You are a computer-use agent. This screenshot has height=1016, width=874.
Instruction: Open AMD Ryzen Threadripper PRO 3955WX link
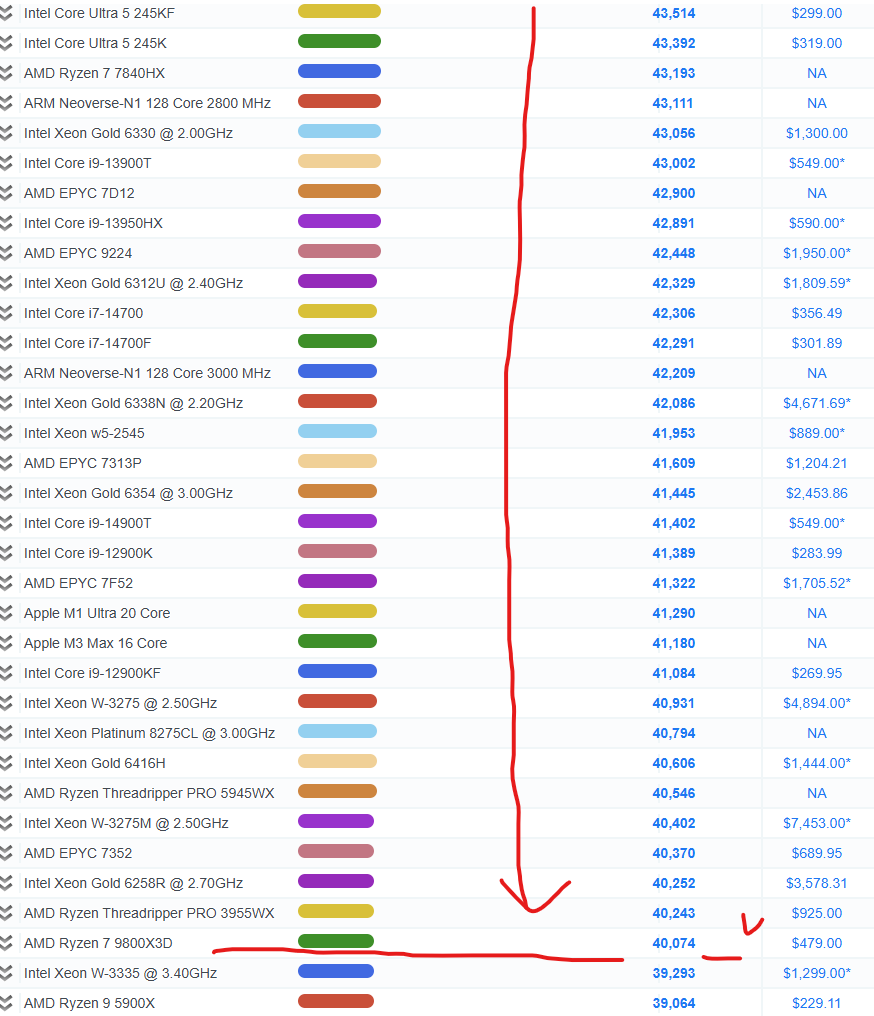coord(149,914)
